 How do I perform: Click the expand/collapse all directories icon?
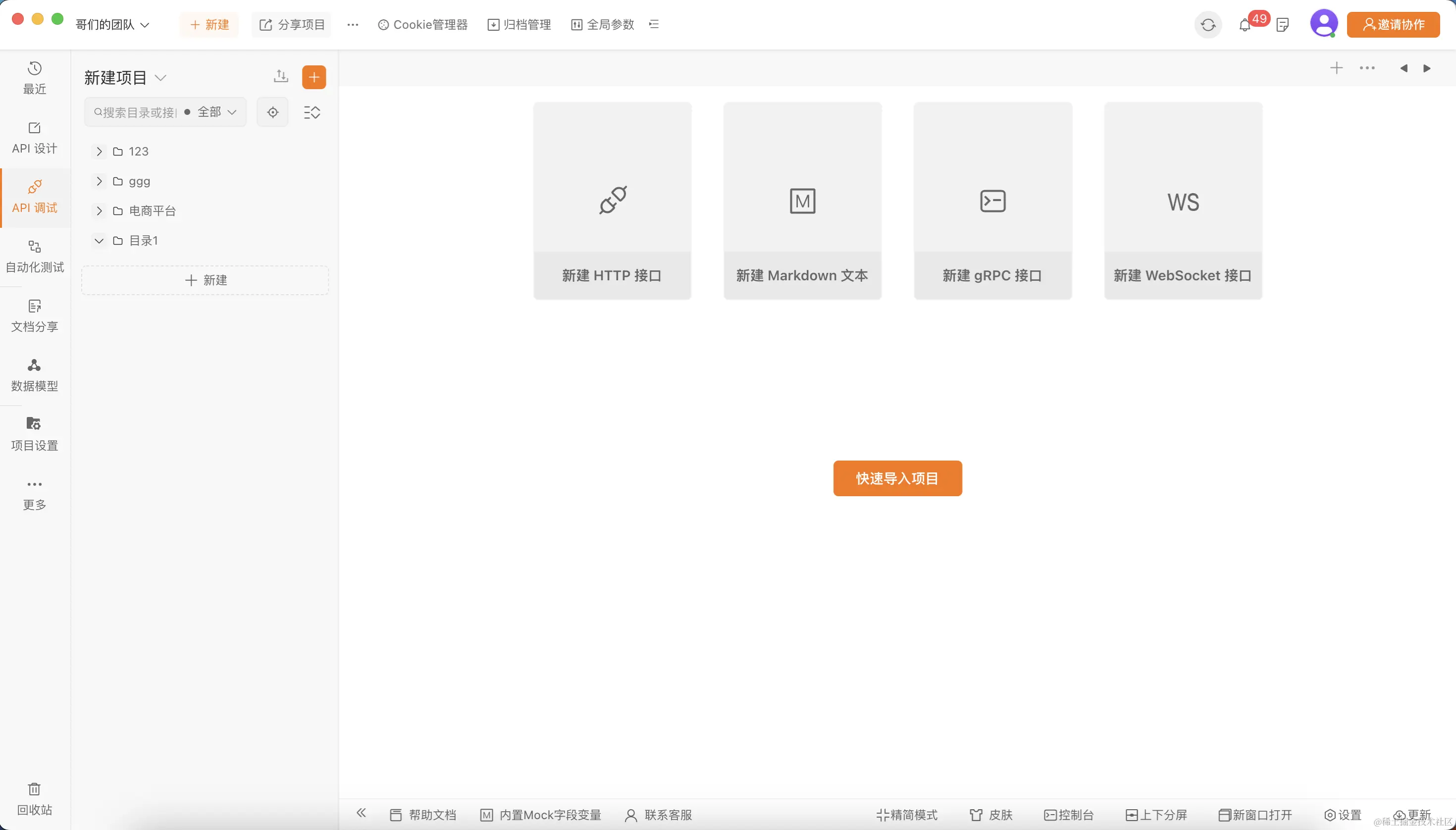tap(312, 112)
